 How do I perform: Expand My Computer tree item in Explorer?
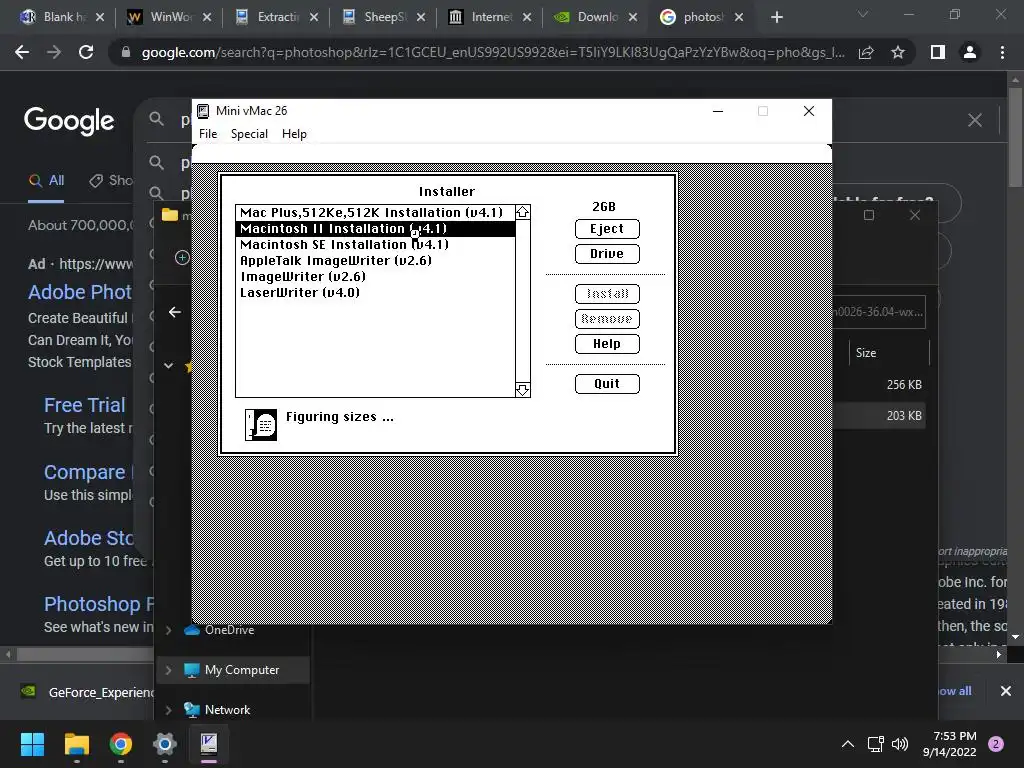tap(168, 670)
